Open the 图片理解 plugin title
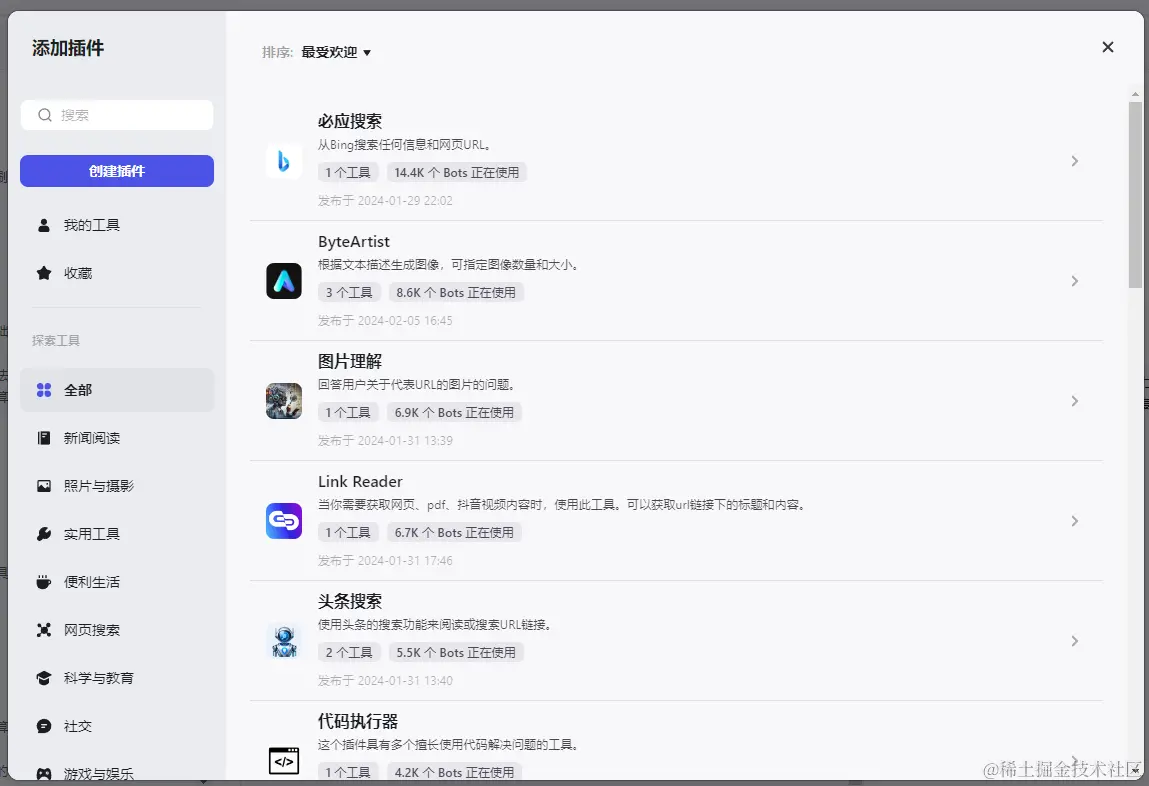This screenshot has height=786, width=1149. coord(350,361)
